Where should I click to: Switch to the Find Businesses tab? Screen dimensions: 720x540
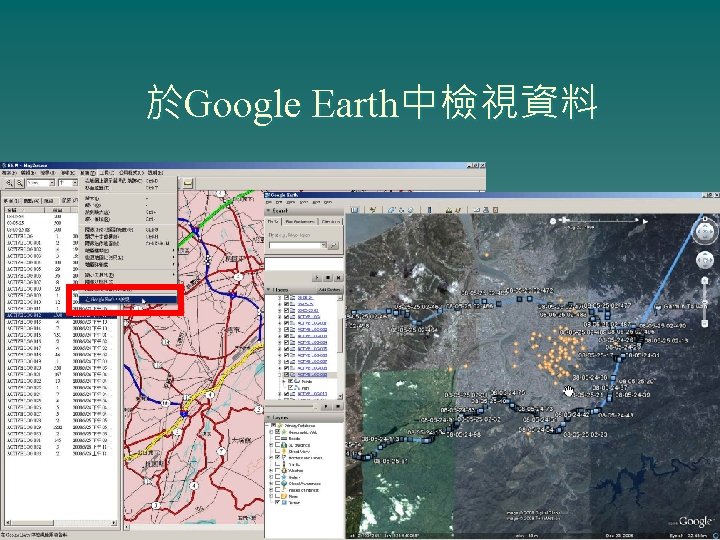300,221
